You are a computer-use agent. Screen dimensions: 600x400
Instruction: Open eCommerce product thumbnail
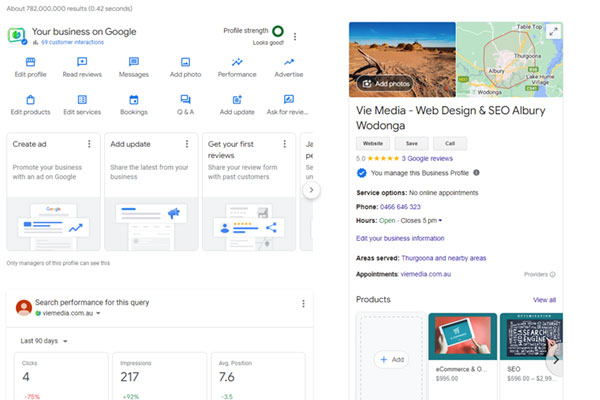point(463,336)
